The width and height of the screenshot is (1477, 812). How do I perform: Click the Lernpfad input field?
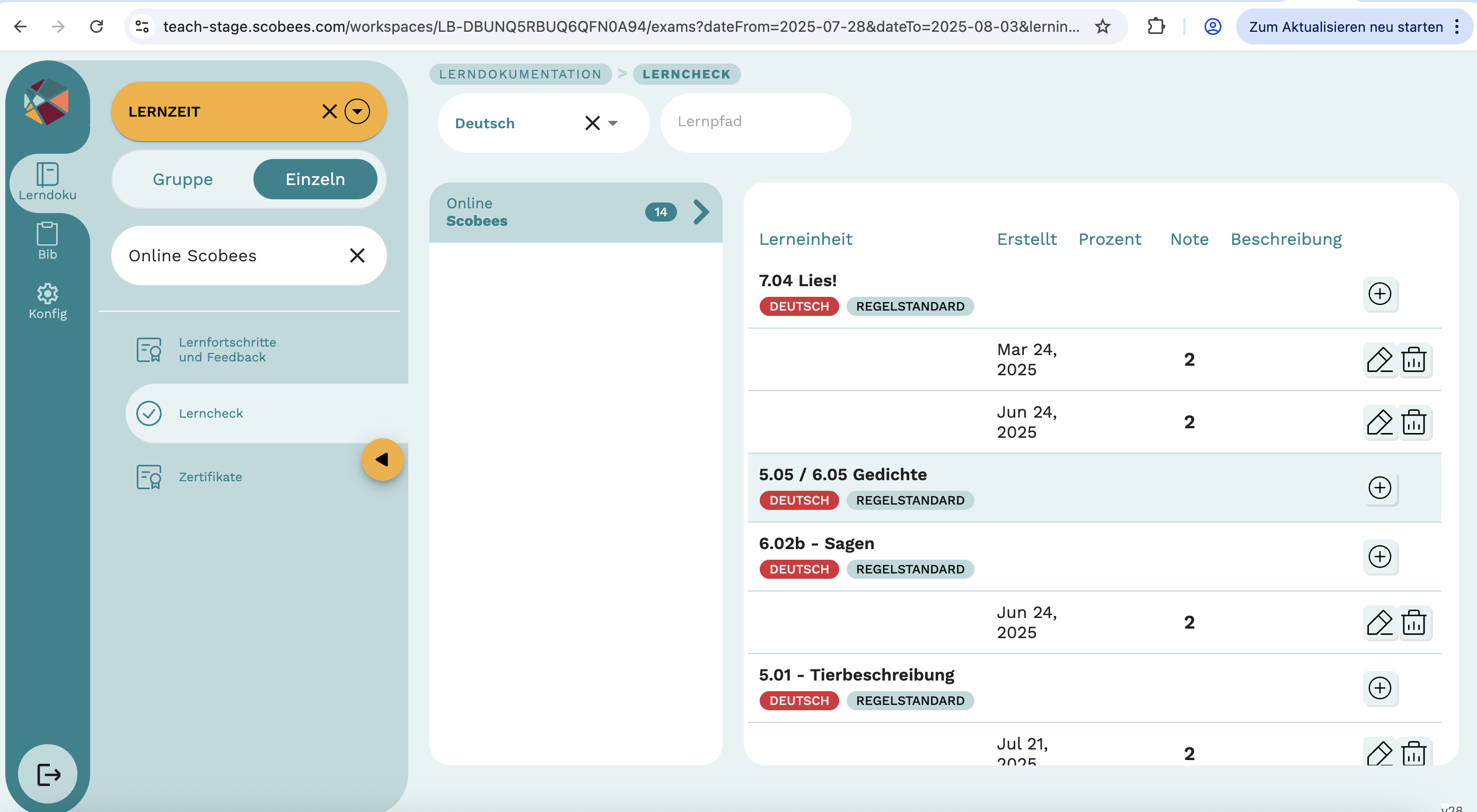coord(754,122)
